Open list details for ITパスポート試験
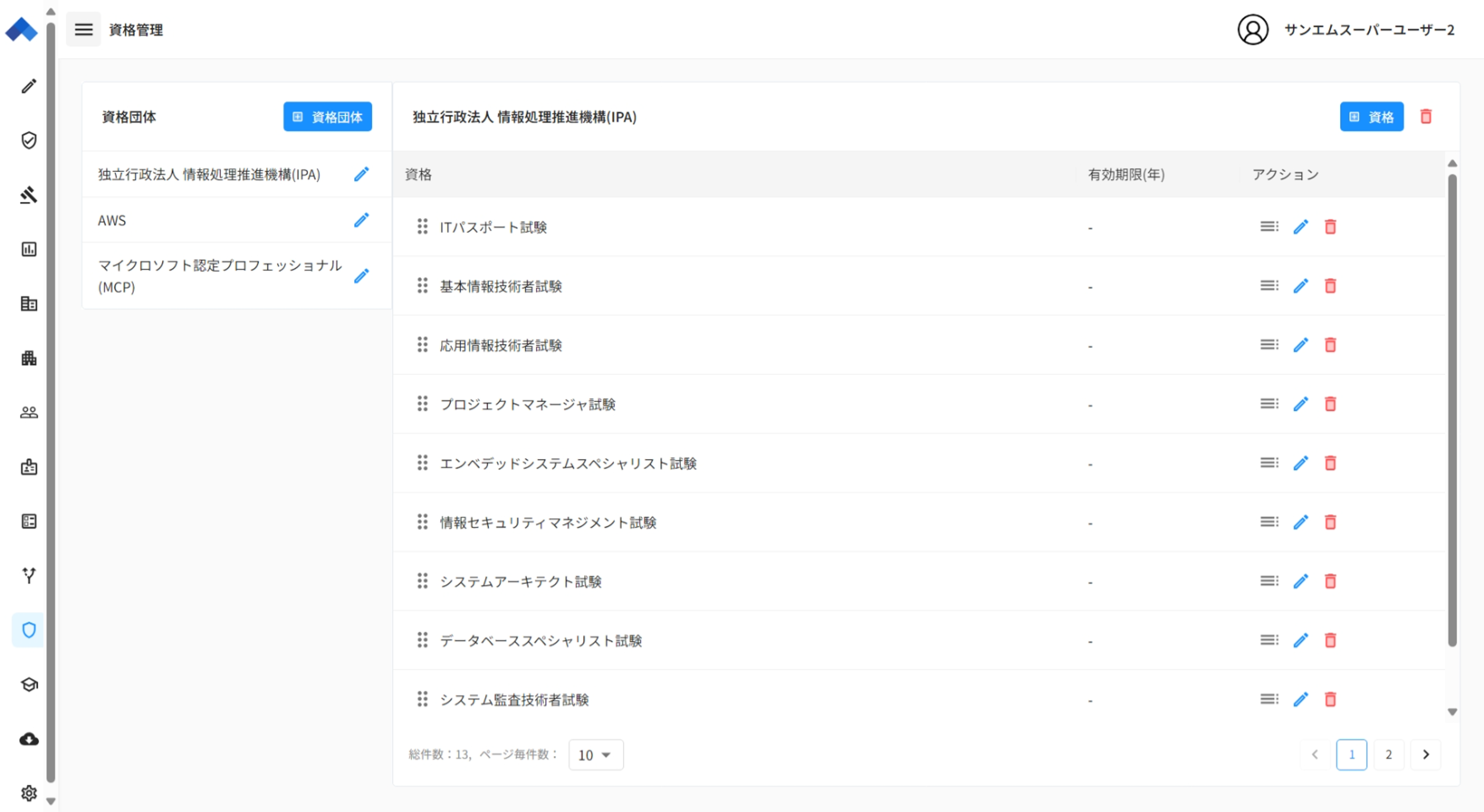The height and width of the screenshot is (812, 1484). (x=1269, y=227)
